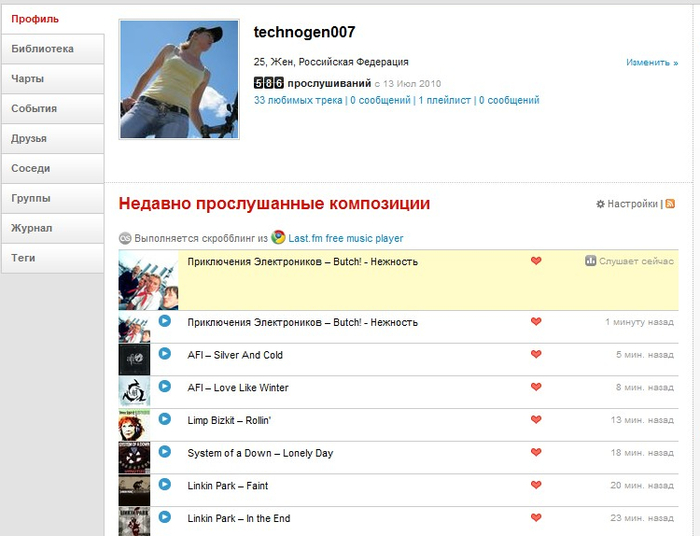Viewport: 700px width, 536px height.
Task: Play the '1 минуту назад' Butch! - Нежность track
Action: (x=165, y=320)
